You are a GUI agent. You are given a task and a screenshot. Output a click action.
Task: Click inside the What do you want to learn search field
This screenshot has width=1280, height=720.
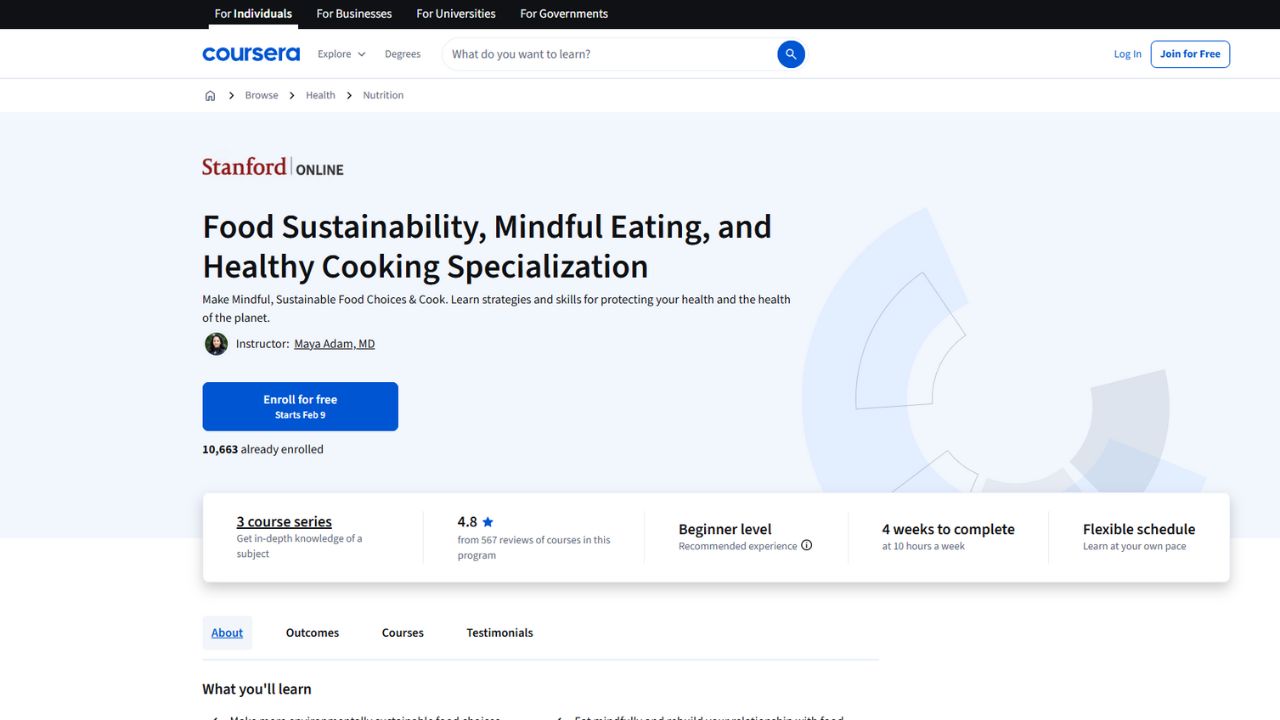(600, 54)
